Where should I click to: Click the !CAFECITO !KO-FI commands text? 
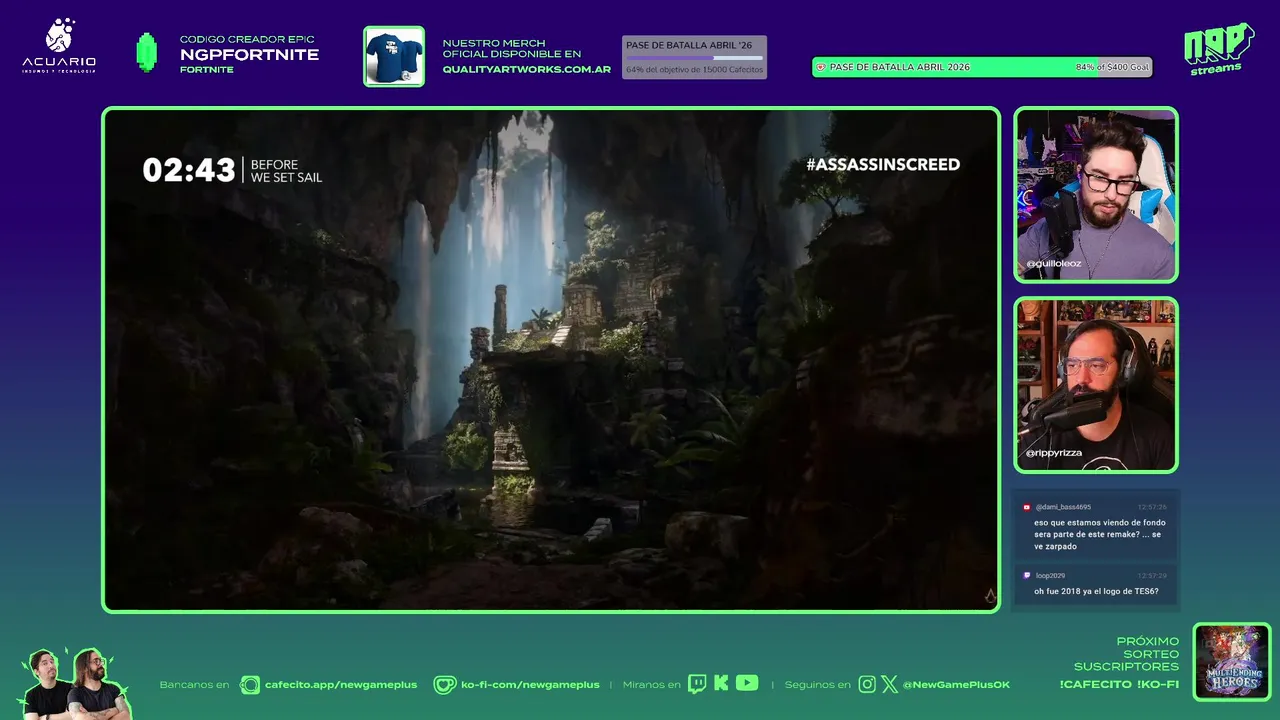pyautogui.click(x=1119, y=685)
